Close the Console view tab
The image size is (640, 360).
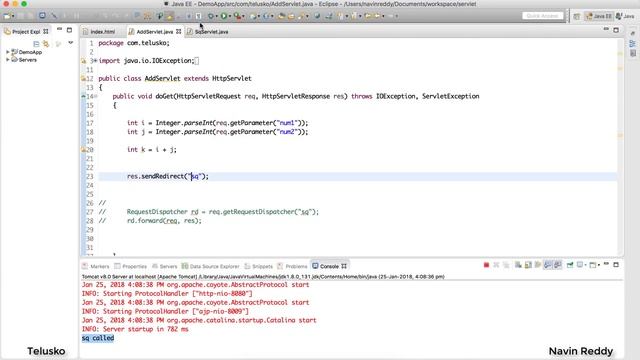click(x=344, y=266)
